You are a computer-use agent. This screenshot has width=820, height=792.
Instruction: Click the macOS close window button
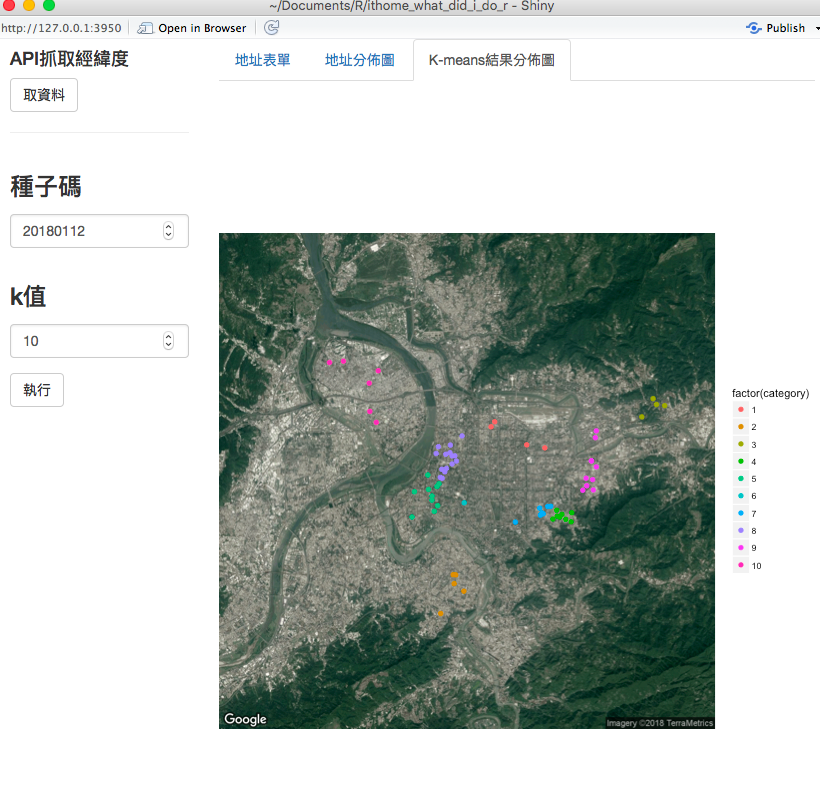(9, 5)
